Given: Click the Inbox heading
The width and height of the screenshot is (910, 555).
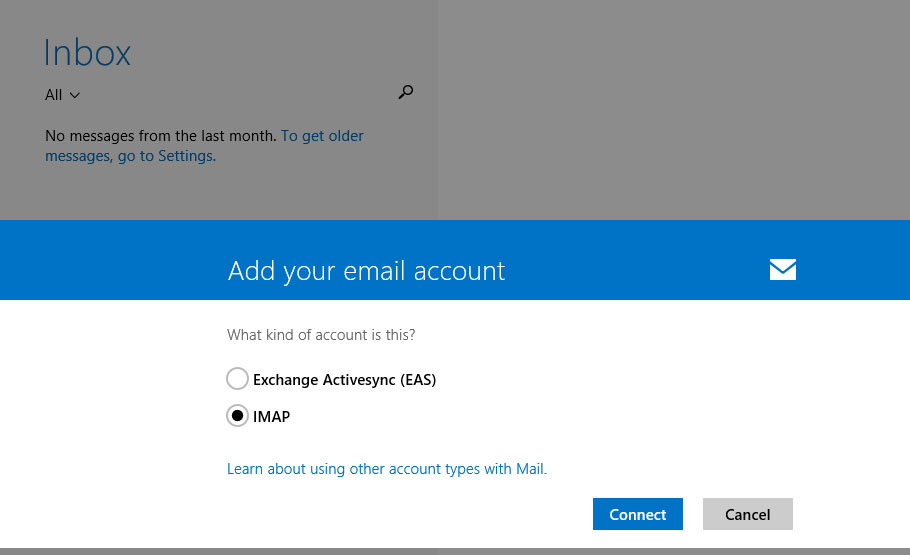Looking at the screenshot, I should (88, 53).
